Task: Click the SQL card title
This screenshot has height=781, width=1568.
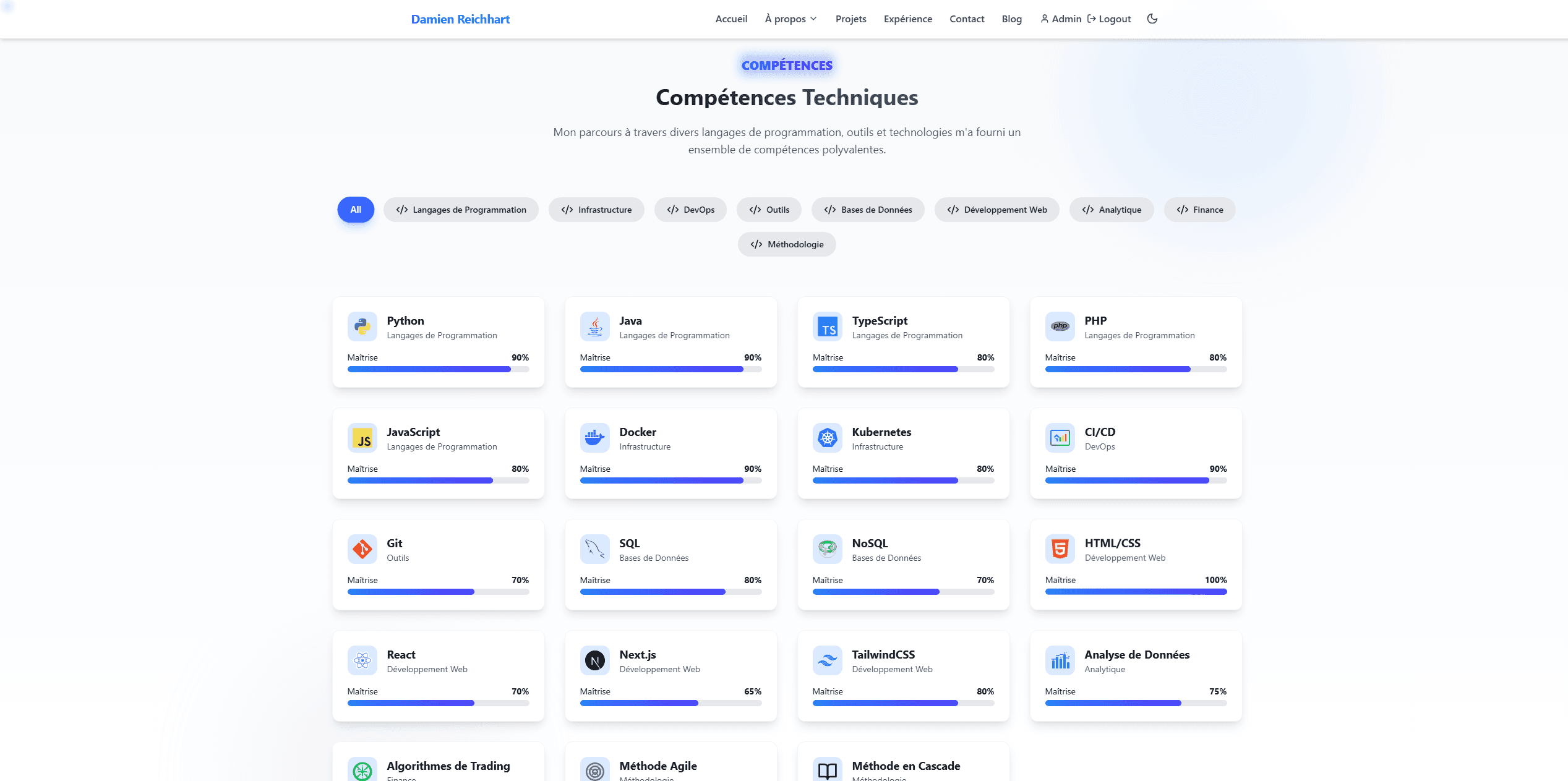Action: click(629, 543)
